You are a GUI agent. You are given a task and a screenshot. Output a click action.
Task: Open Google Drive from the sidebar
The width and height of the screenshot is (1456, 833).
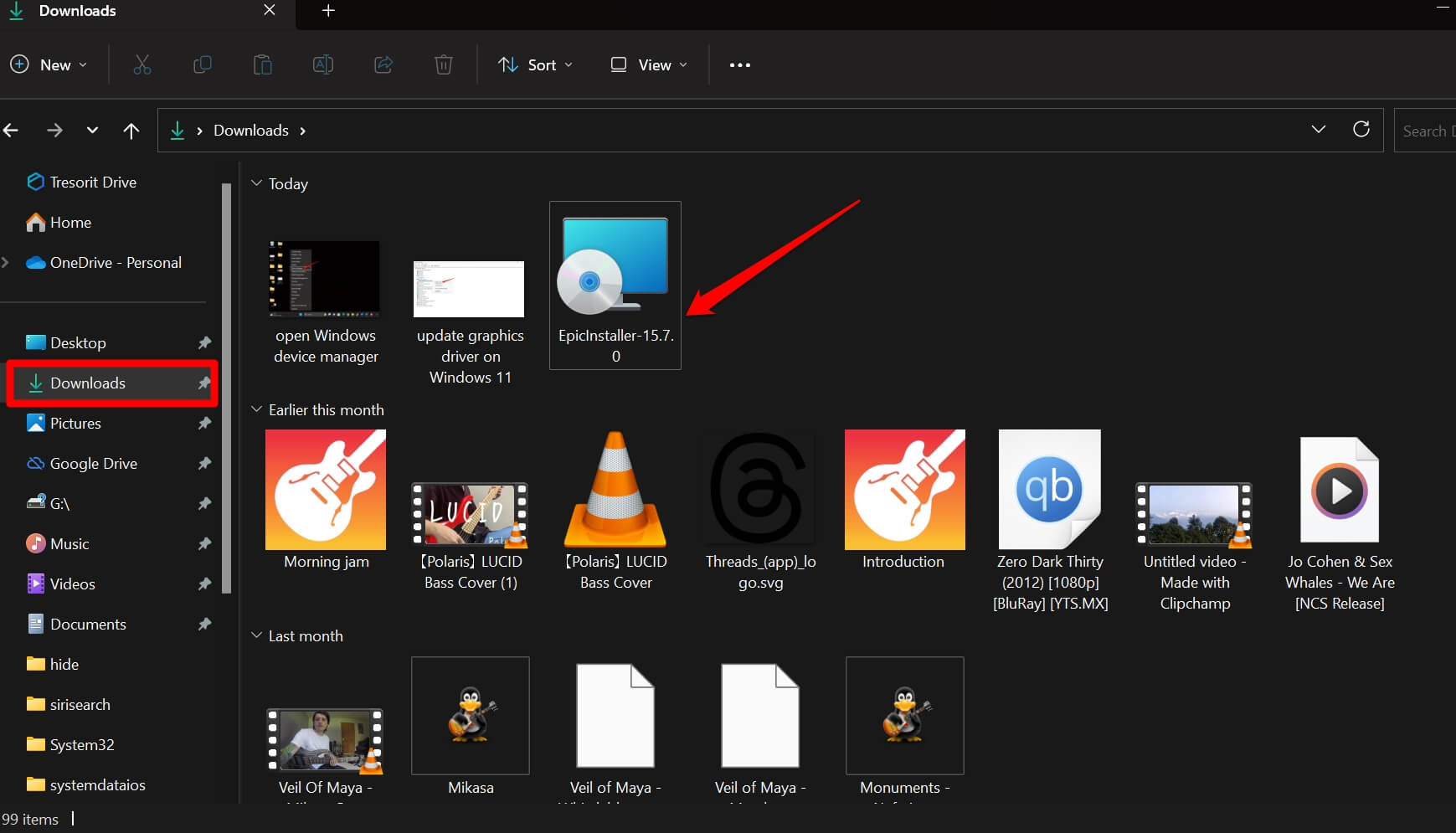[93, 463]
